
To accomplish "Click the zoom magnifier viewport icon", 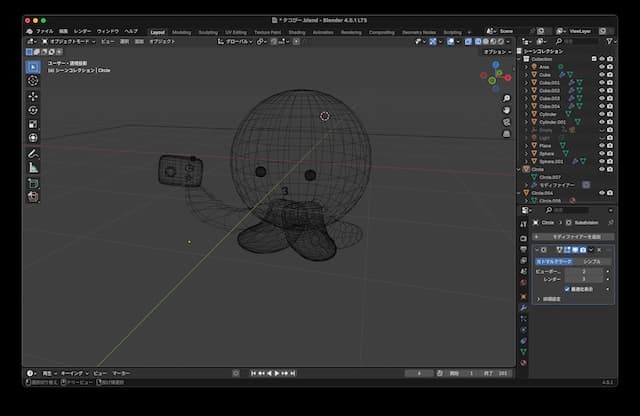I will click(x=507, y=98).
